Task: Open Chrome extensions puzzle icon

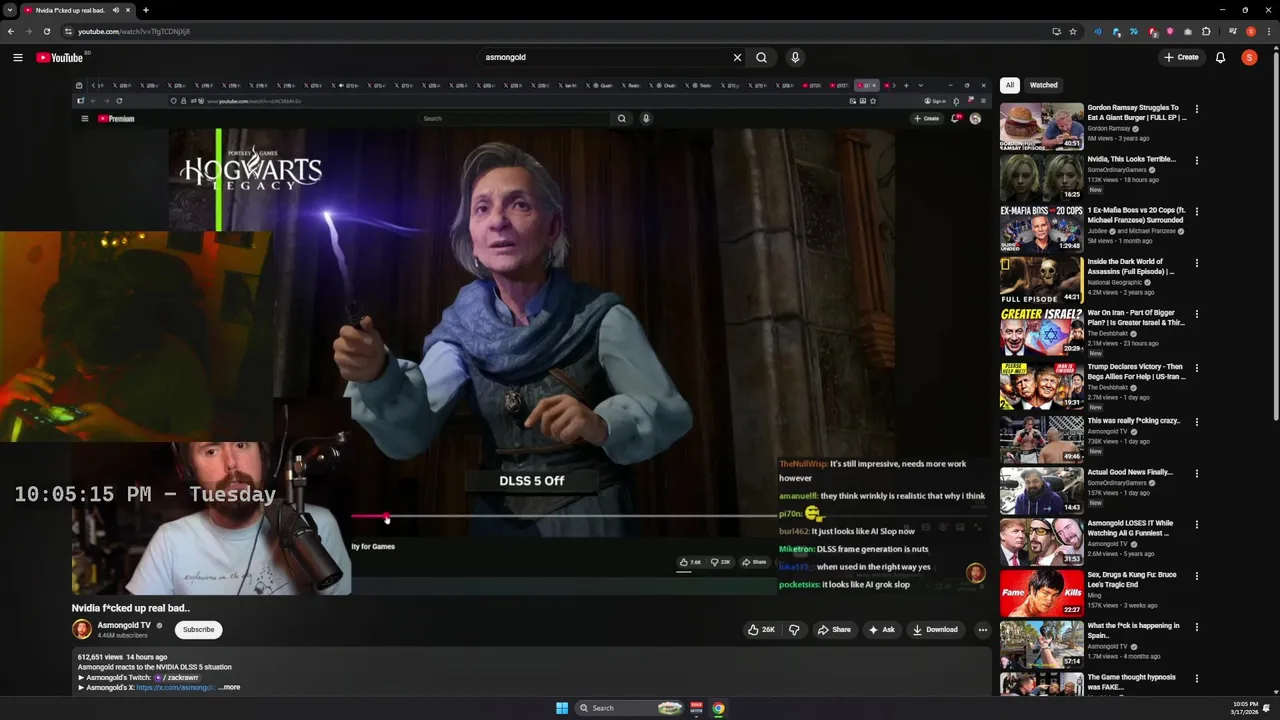Action: point(1206,31)
